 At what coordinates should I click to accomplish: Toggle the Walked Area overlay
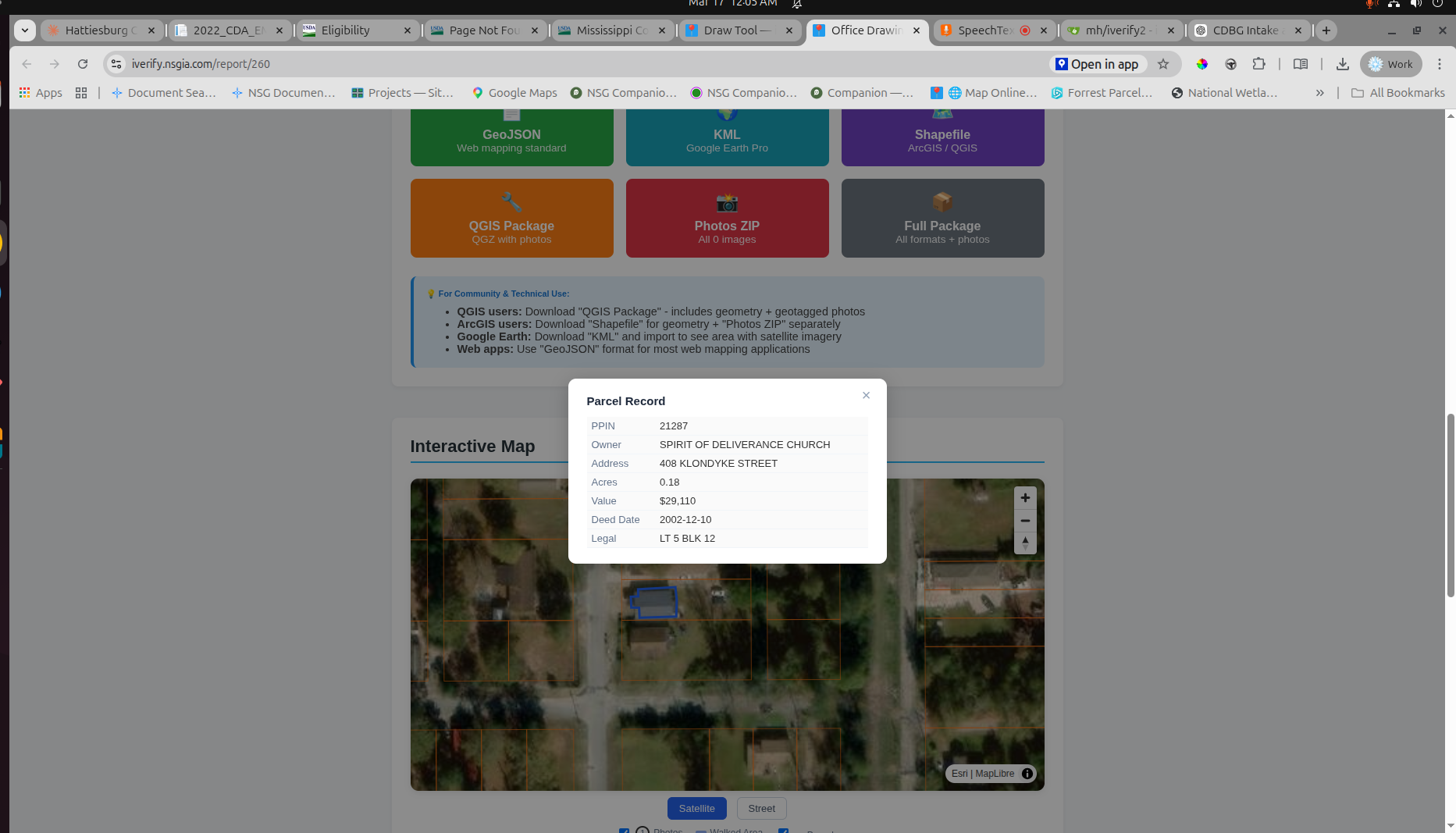(700, 831)
